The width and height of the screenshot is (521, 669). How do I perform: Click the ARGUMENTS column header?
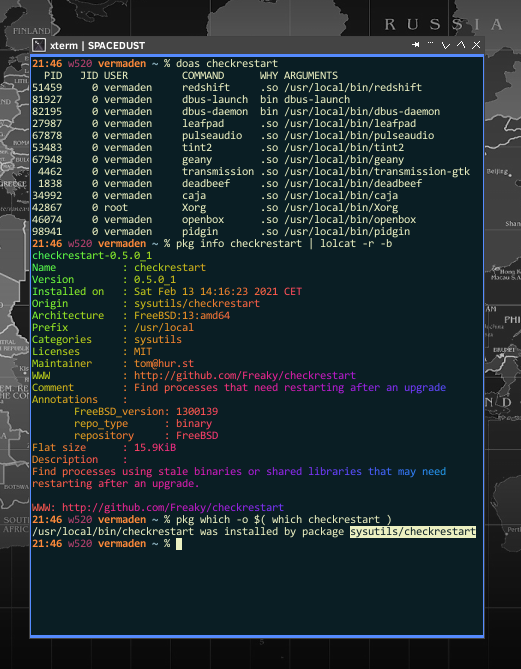coord(311,76)
